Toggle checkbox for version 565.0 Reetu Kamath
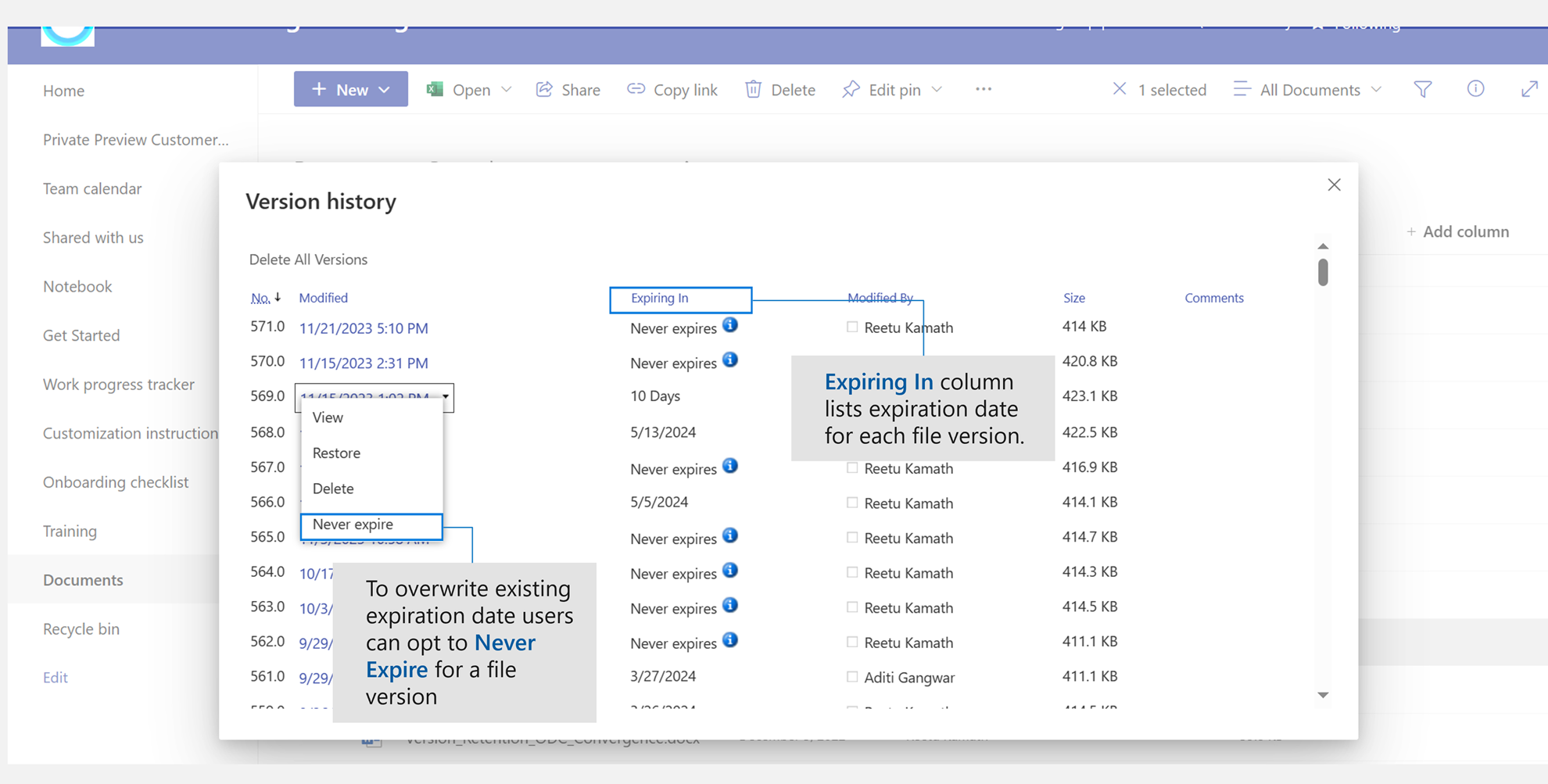 tap(852, 538)
